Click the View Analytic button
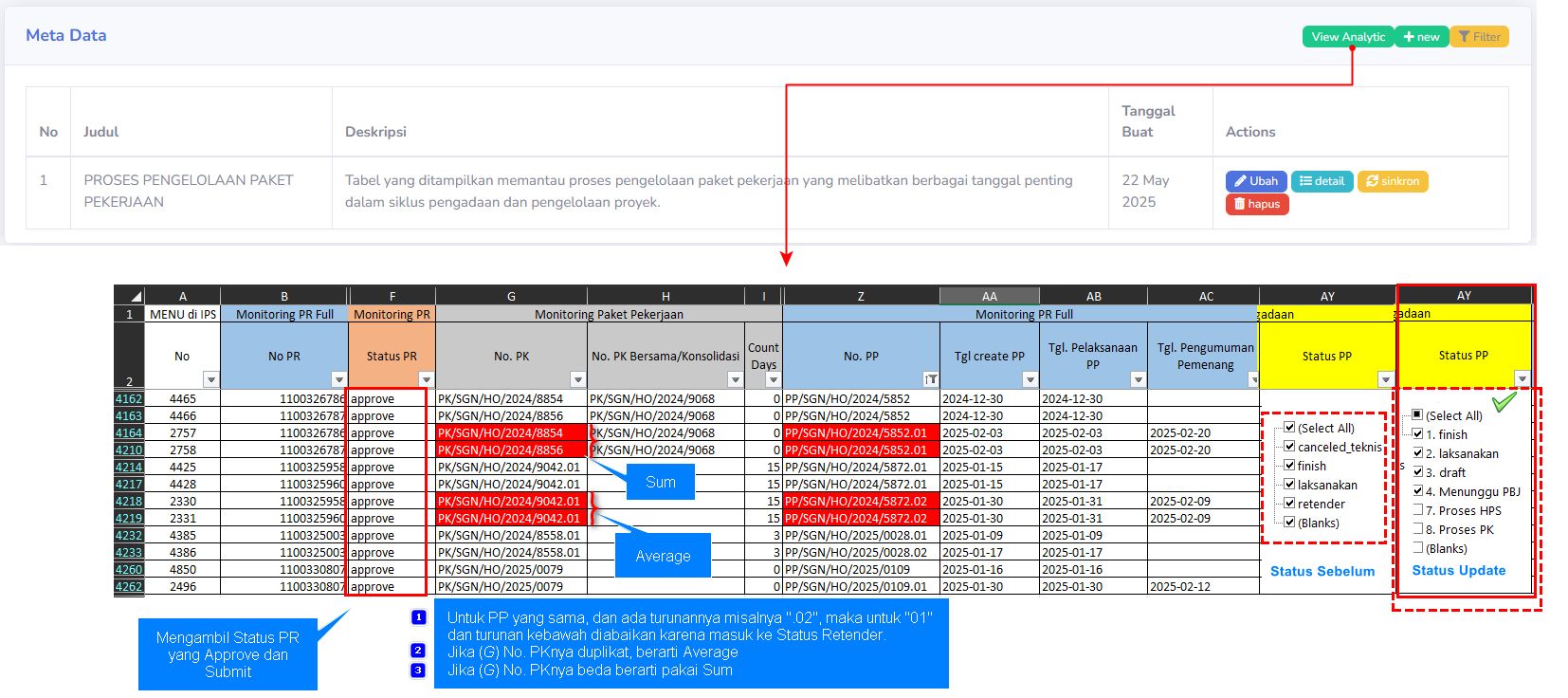Viewport: 1568px width, 698px height. click(1347, 37)
